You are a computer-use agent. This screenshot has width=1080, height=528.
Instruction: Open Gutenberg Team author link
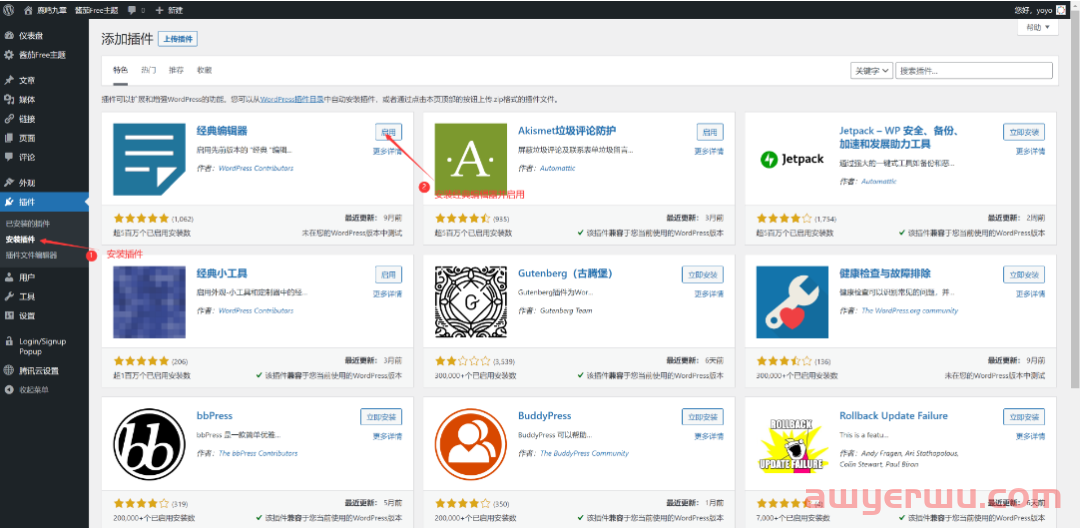[566, 310]
